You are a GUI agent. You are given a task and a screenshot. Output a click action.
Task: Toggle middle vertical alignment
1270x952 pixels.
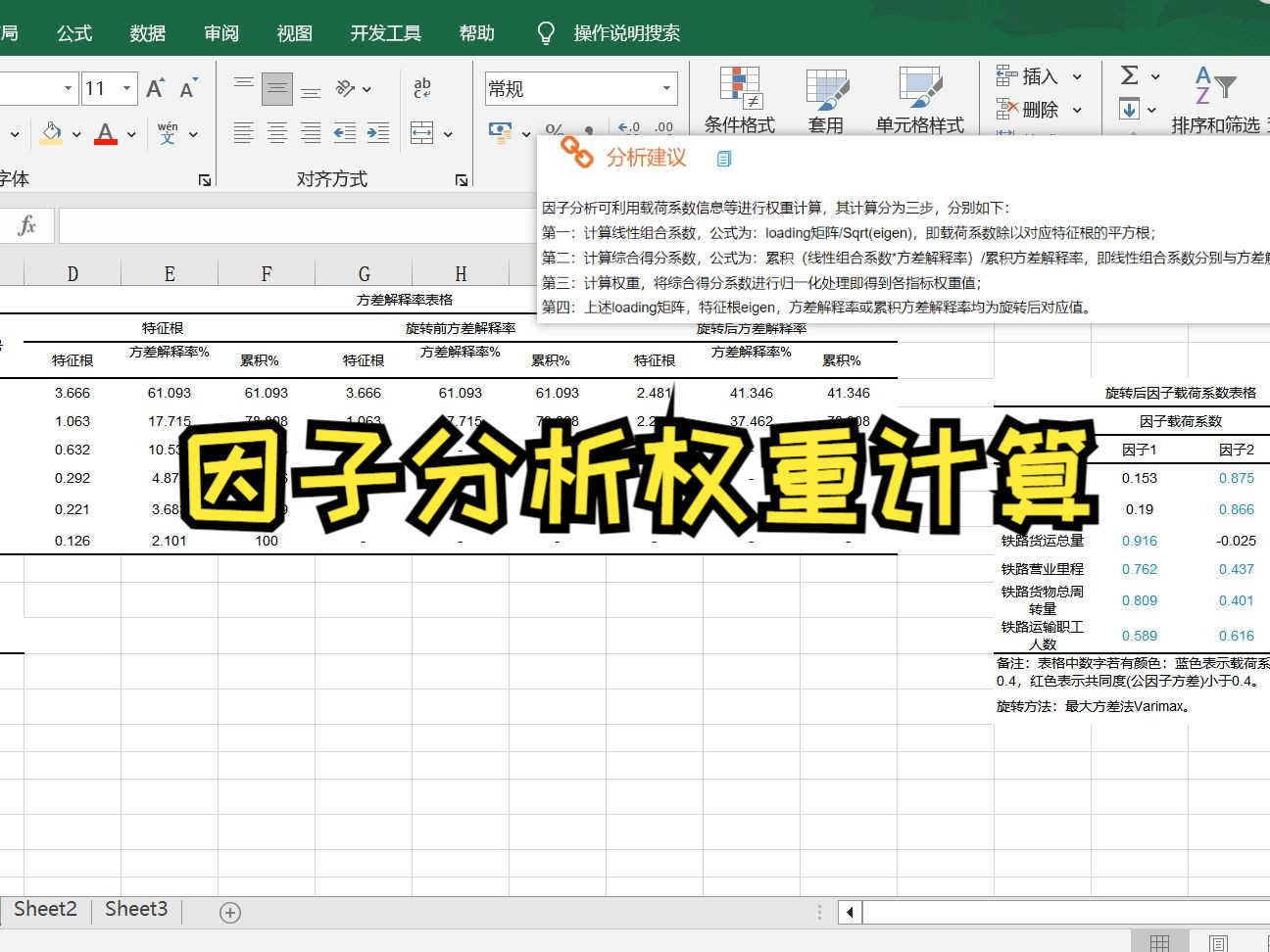277,89
